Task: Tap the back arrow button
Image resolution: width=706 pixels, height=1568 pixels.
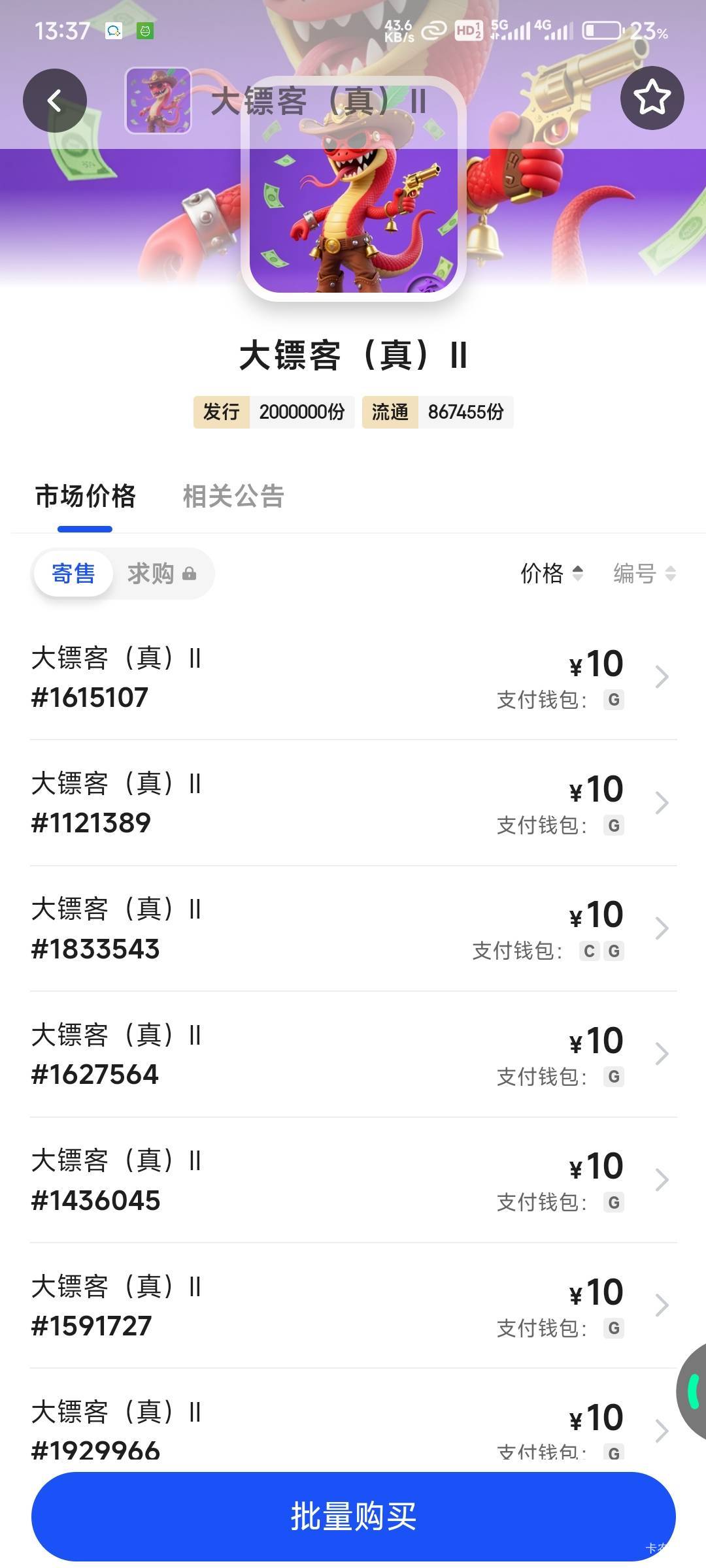Action: click(x=55, y=101)
